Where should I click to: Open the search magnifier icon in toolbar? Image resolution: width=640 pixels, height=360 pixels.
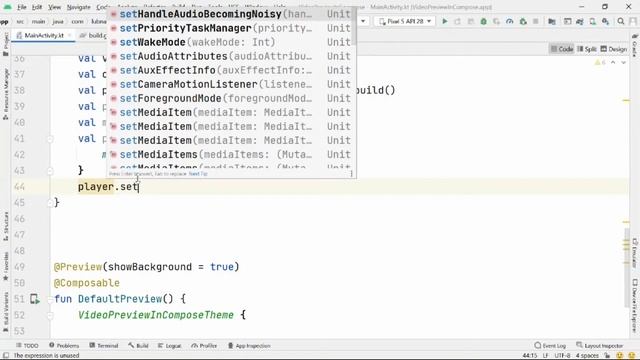(621, 21)
